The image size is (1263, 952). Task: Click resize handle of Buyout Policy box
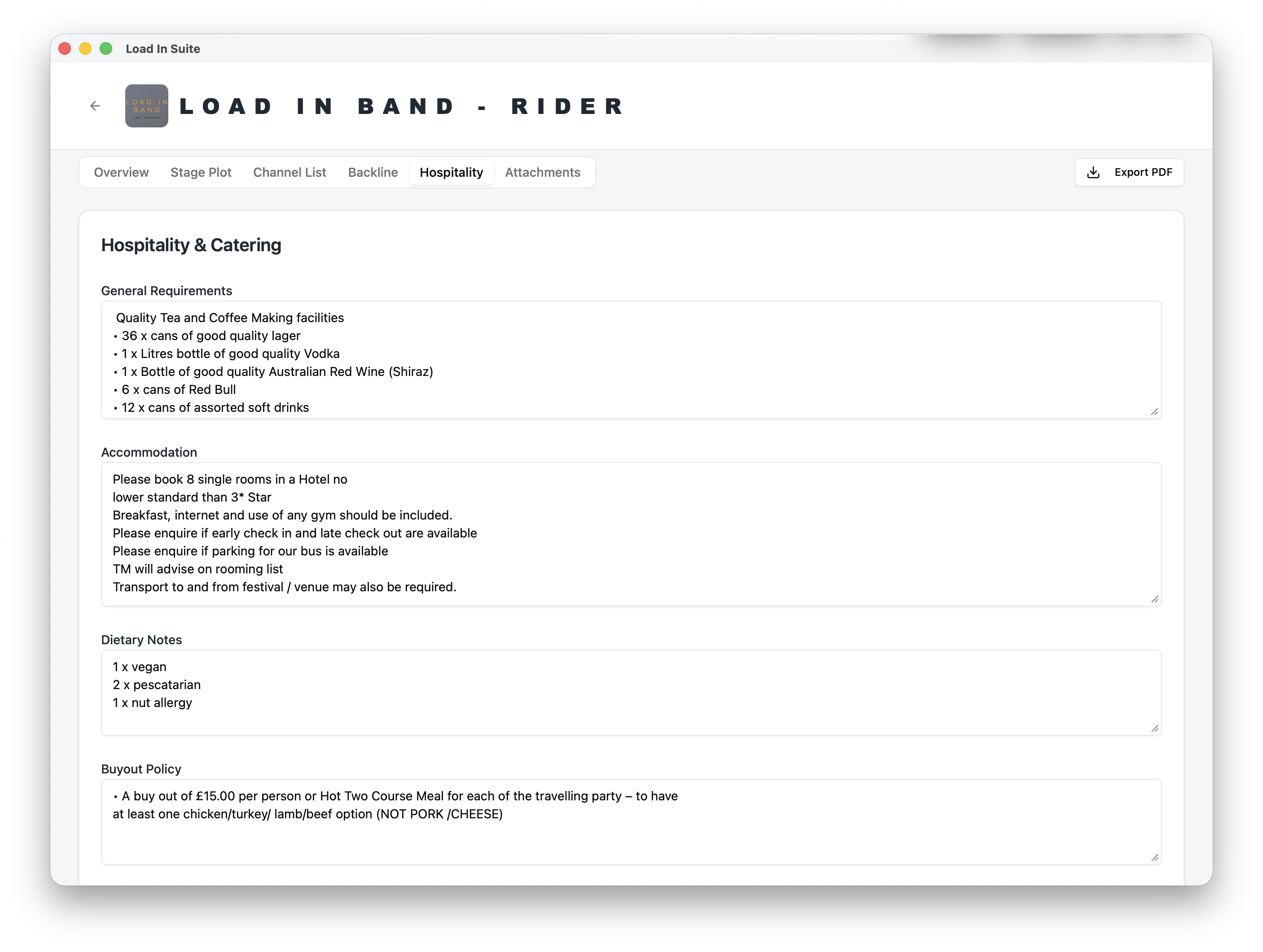[x=1154, y=857]
